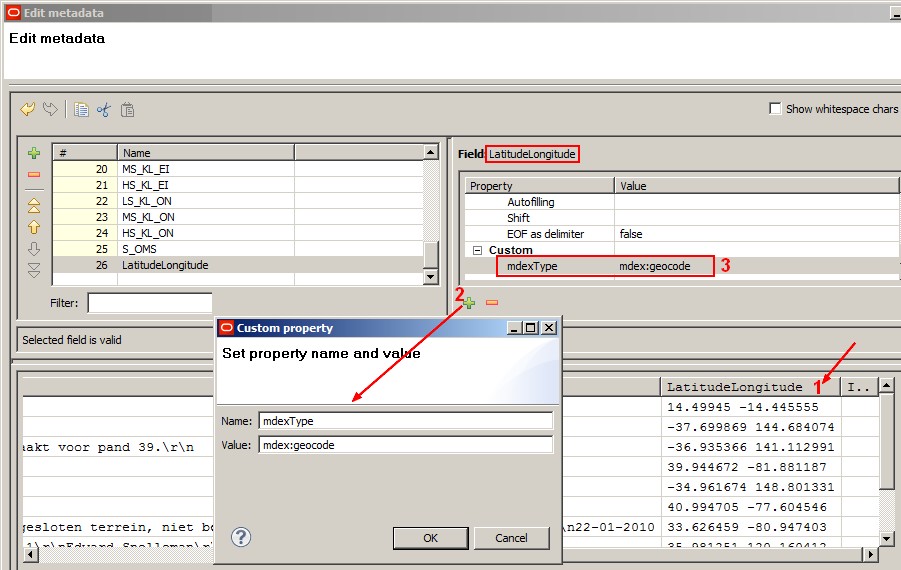Image resolution: width=901 pixels, height=570 pixels.
Task: Add a new field with green plus
Action: click(x=34, y=153)
